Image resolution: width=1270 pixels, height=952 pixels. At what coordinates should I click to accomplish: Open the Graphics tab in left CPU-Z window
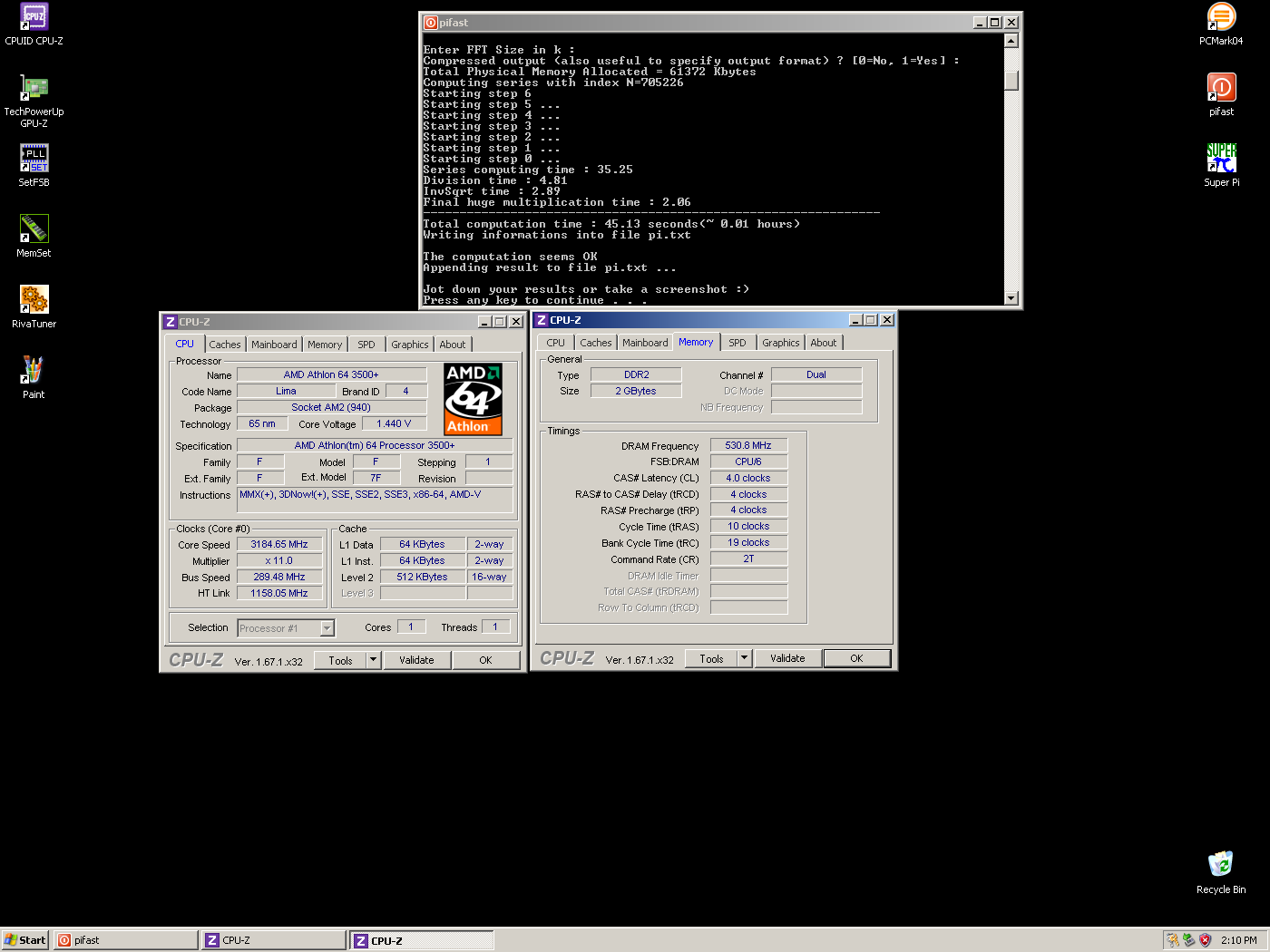click(410, 345)
